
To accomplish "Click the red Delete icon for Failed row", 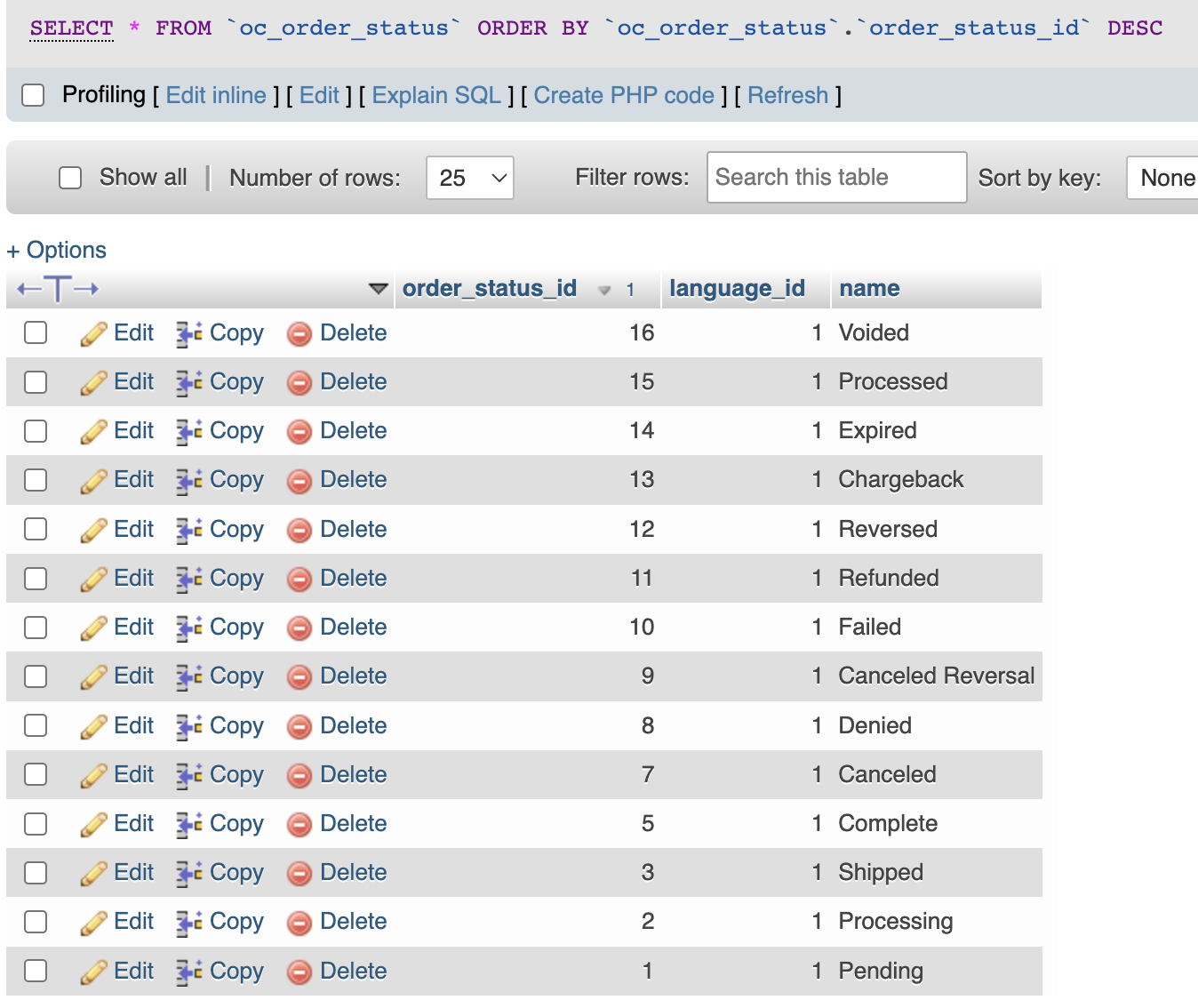I will pos(299,628).
